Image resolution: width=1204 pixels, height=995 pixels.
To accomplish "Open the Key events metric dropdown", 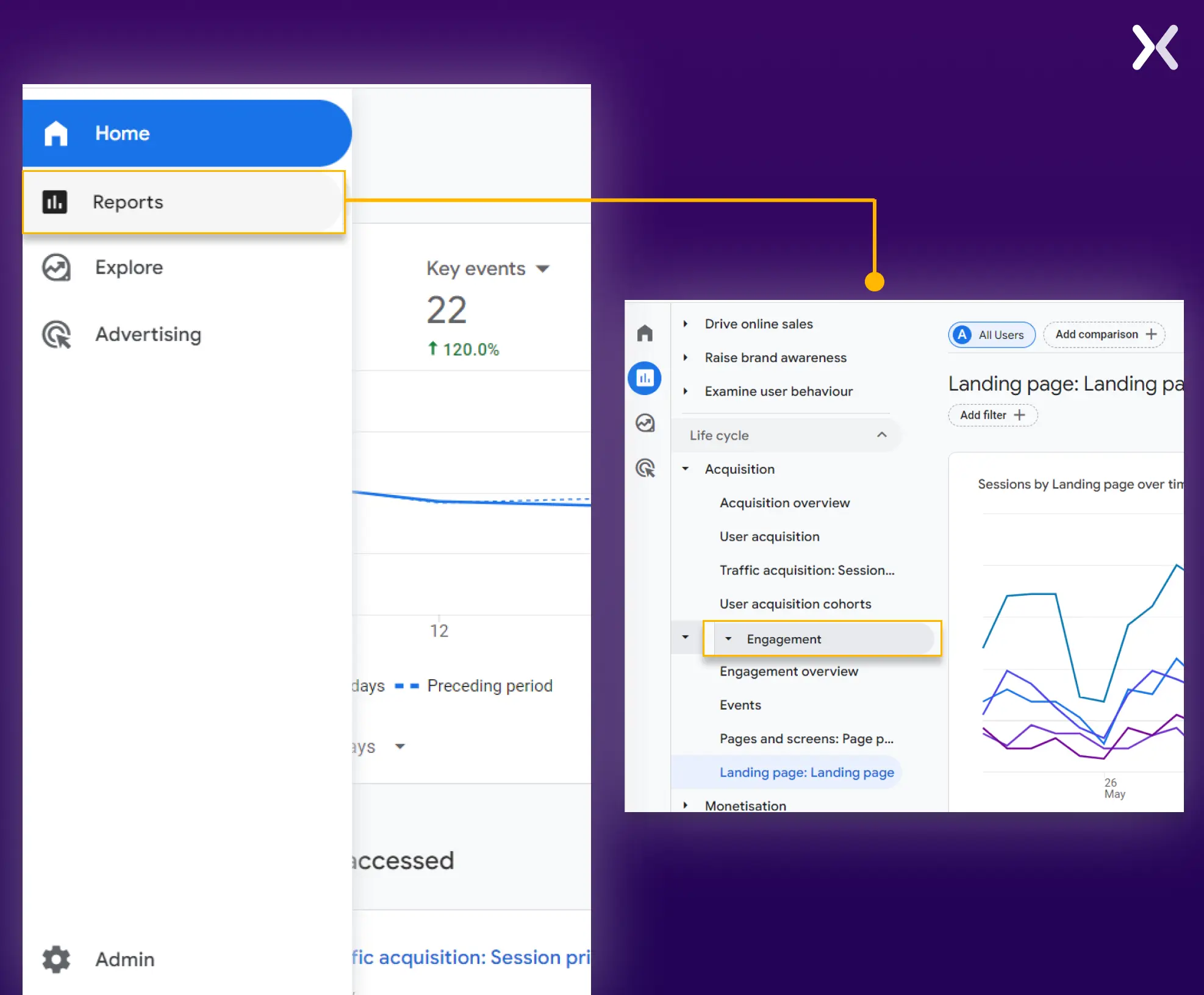I will coord(488,268).
